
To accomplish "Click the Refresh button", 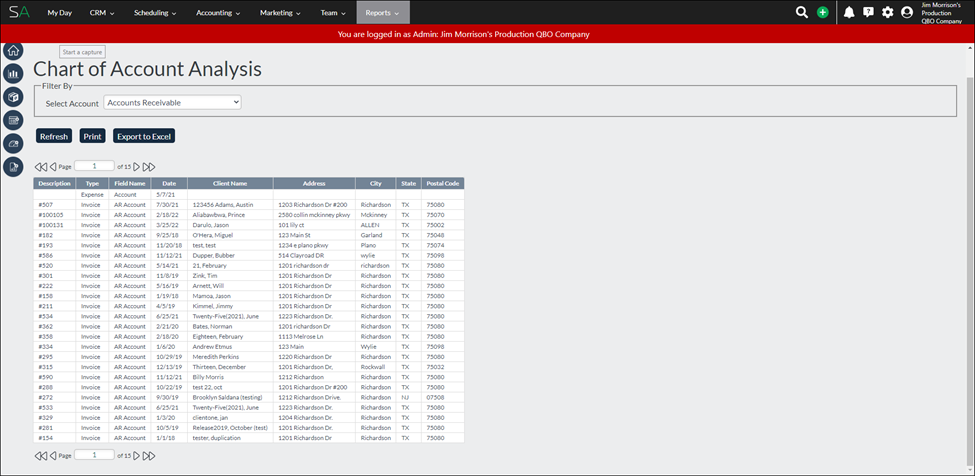I will pos(53,136).
